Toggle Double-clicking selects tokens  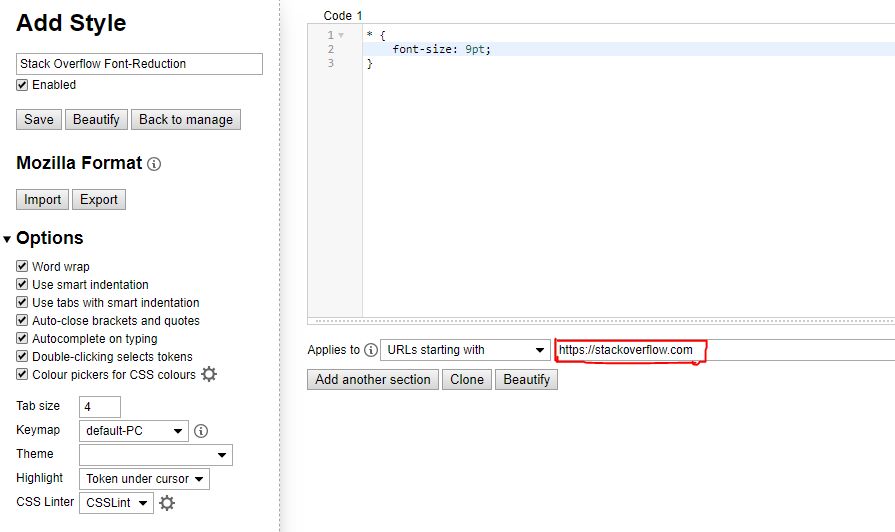coord(22,356)
